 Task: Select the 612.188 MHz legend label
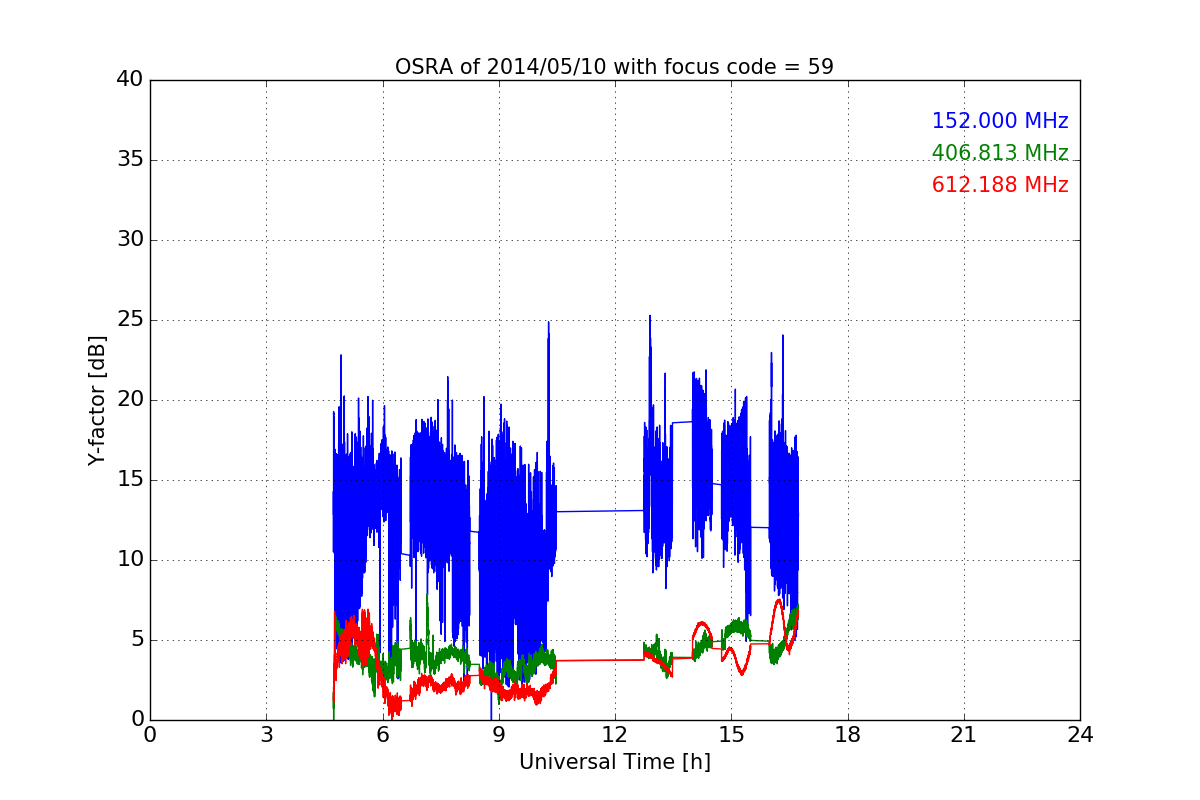point(1000,185)
